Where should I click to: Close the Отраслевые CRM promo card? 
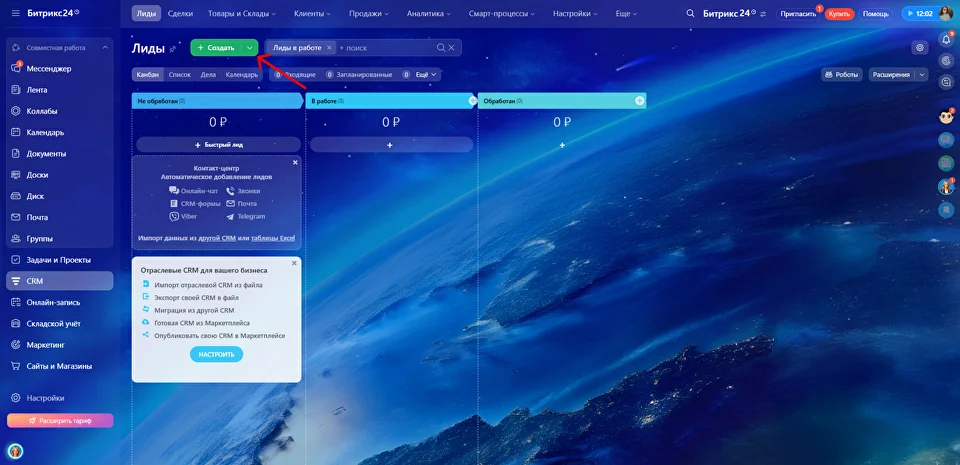tap(294, 262)
